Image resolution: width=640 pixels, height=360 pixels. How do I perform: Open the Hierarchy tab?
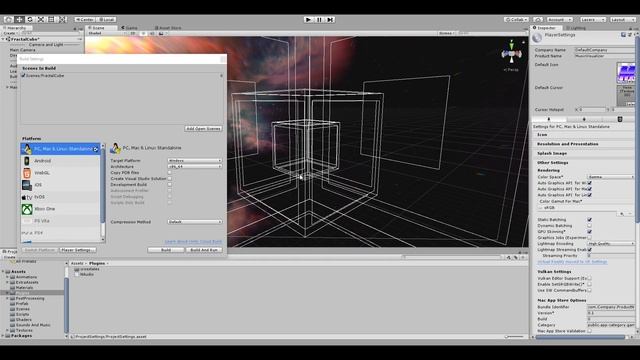[16, 28]
